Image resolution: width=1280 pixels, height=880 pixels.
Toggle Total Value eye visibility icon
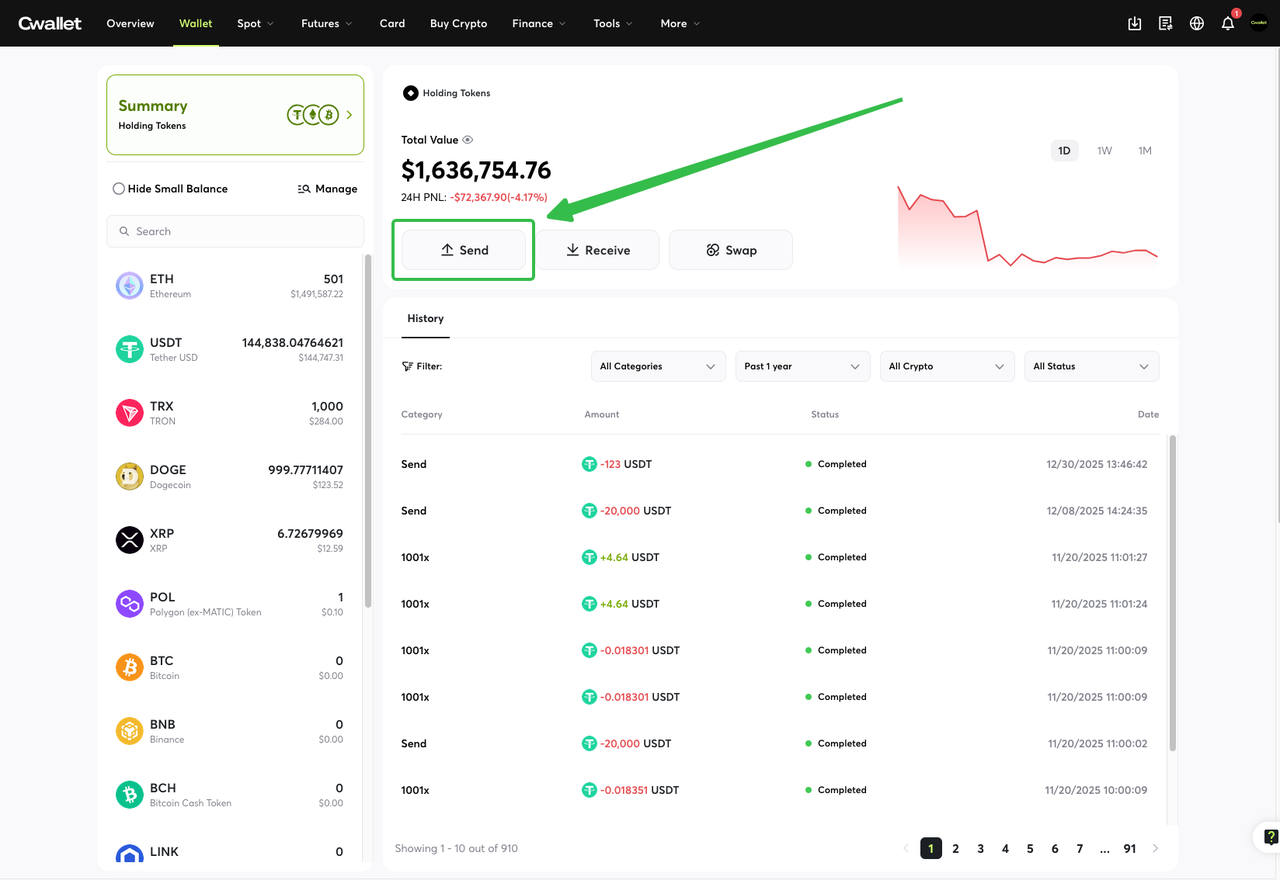[468, 140]
